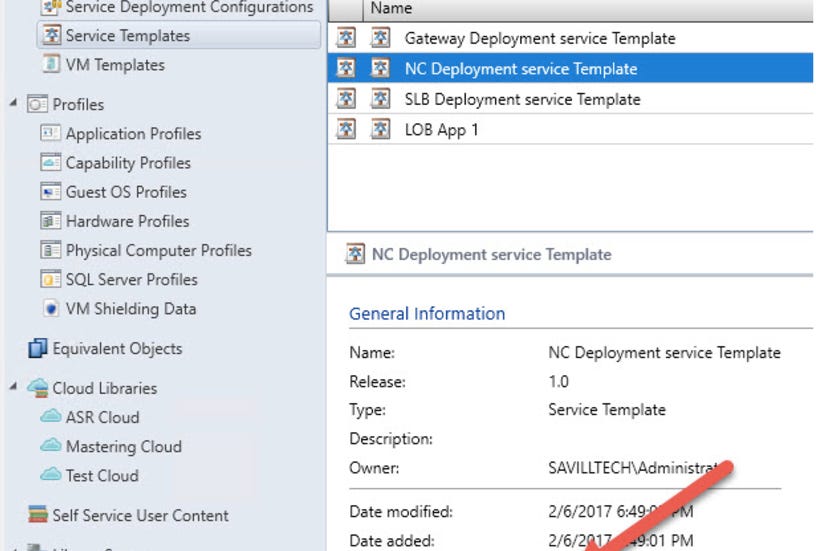Open Physical Computer Profiles

pos(159,250)
